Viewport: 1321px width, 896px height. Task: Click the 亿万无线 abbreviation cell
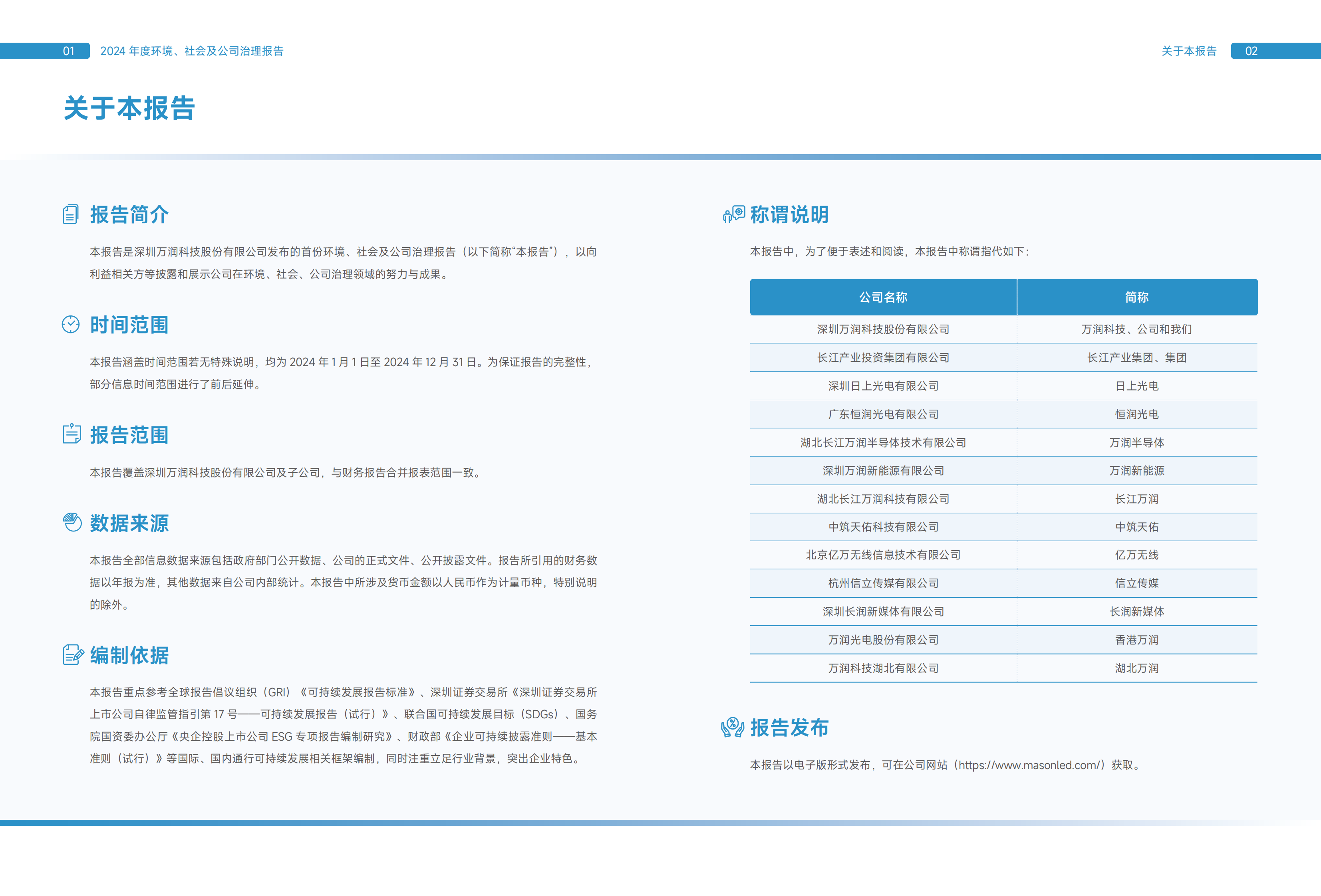tap(1137, 555)
